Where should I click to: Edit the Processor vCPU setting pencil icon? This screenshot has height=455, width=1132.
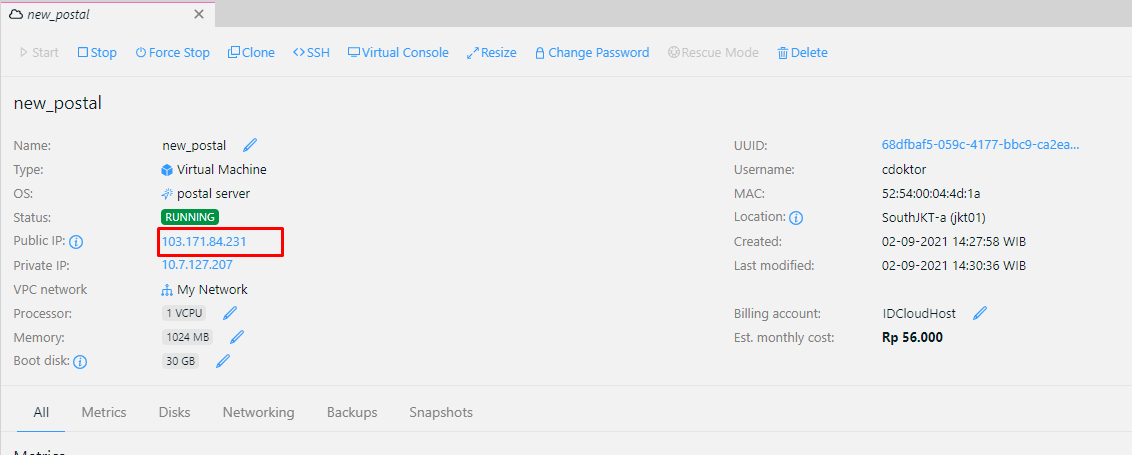[230, 313]
